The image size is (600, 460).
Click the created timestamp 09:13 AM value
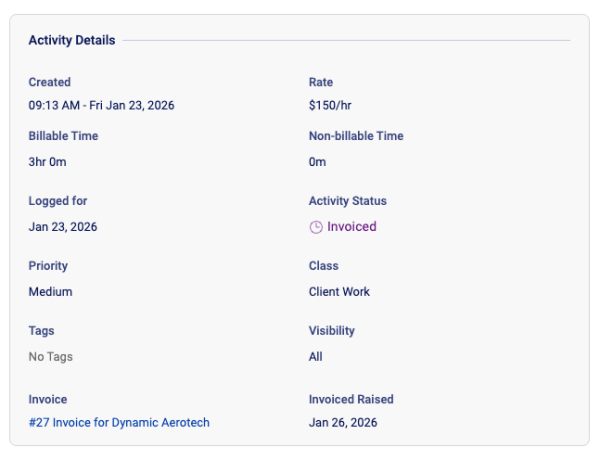click(102, 105)
